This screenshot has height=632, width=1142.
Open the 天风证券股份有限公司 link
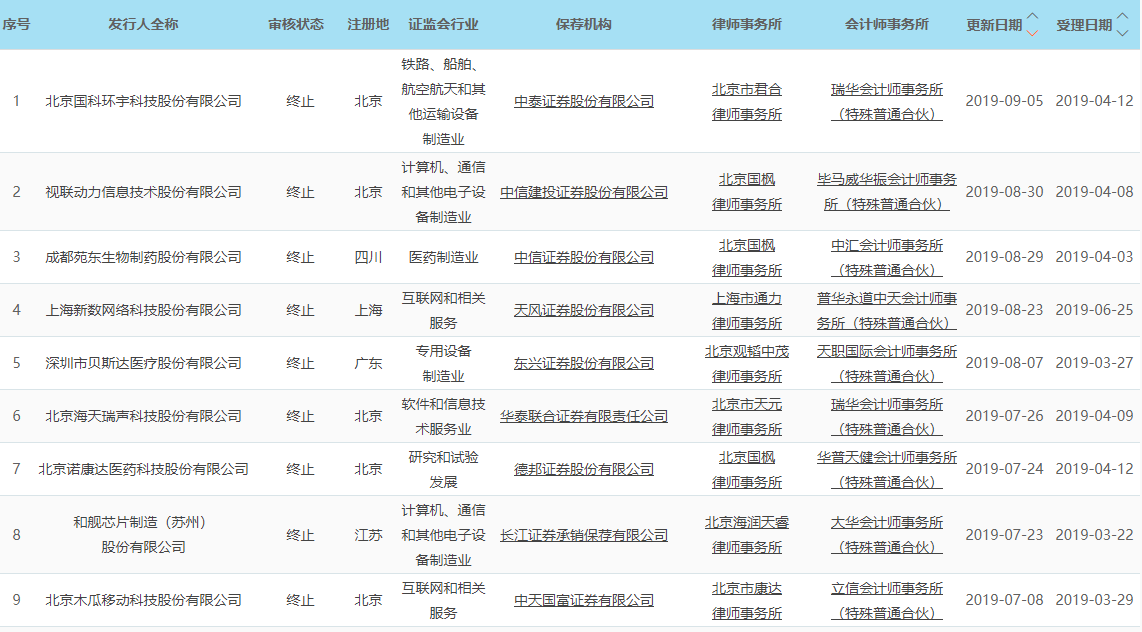tap(584, 310)
